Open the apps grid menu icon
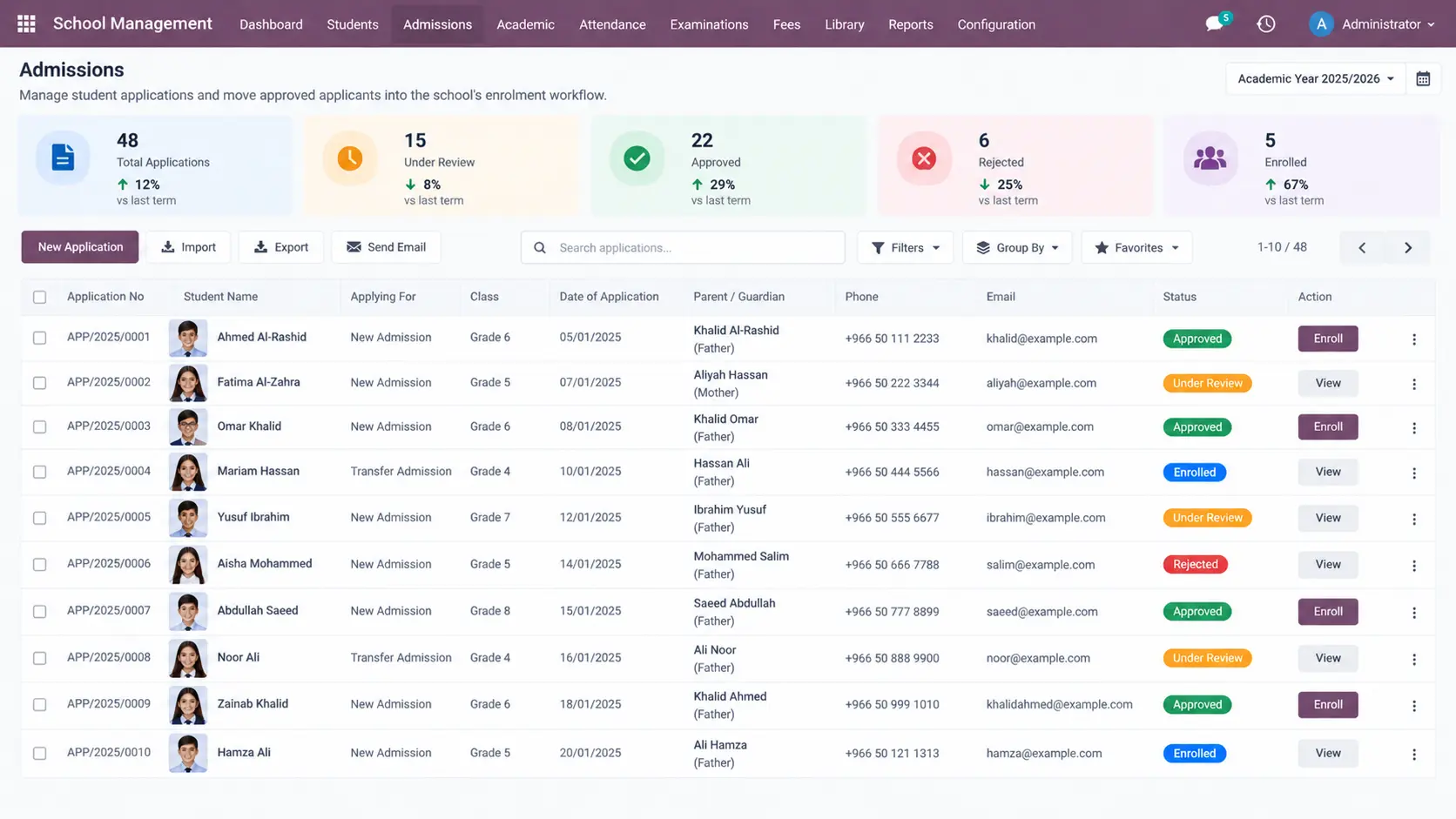This screenshot has height=819, width=1456. pos(26,23)
